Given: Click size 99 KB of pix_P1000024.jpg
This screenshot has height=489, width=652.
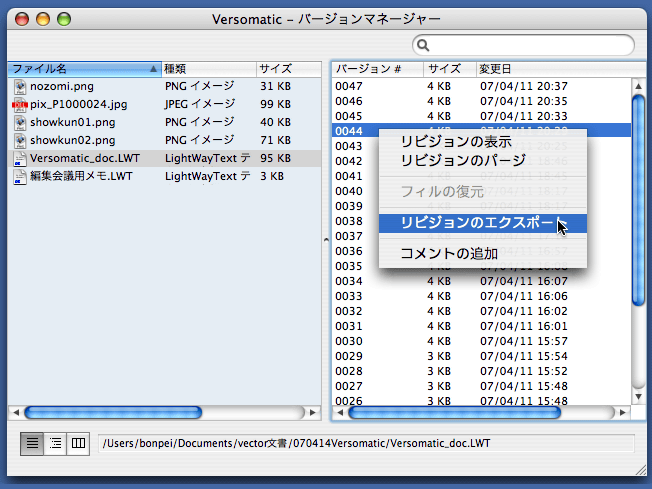Looking at the screenshot, I should (275, 104).
